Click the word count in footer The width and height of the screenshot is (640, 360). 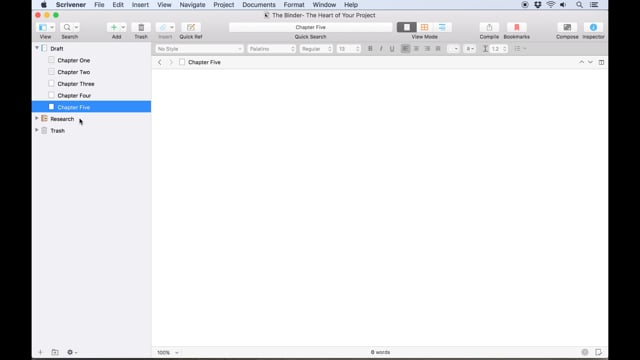[x=380, y=352]
